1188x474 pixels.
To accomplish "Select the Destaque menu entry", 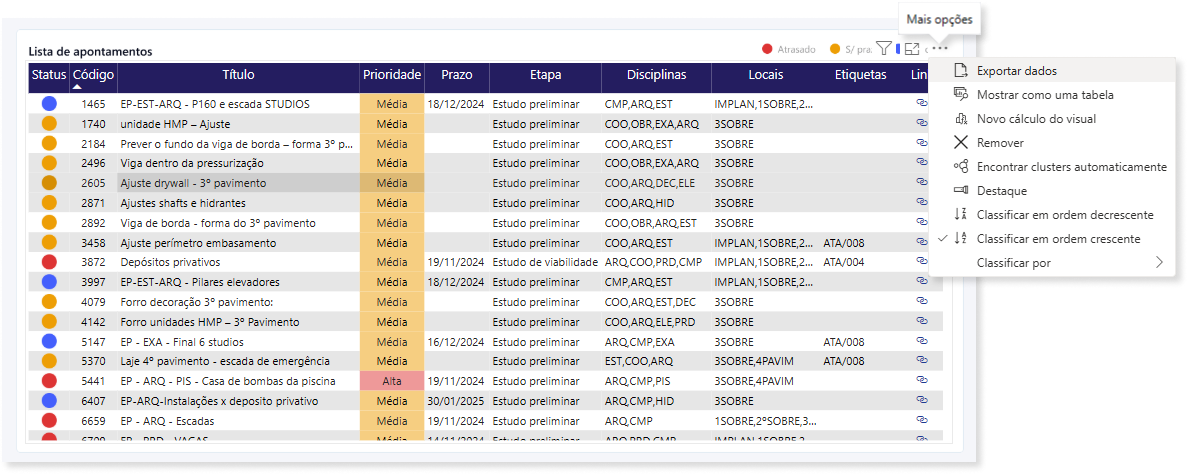I will (1052, 191).
